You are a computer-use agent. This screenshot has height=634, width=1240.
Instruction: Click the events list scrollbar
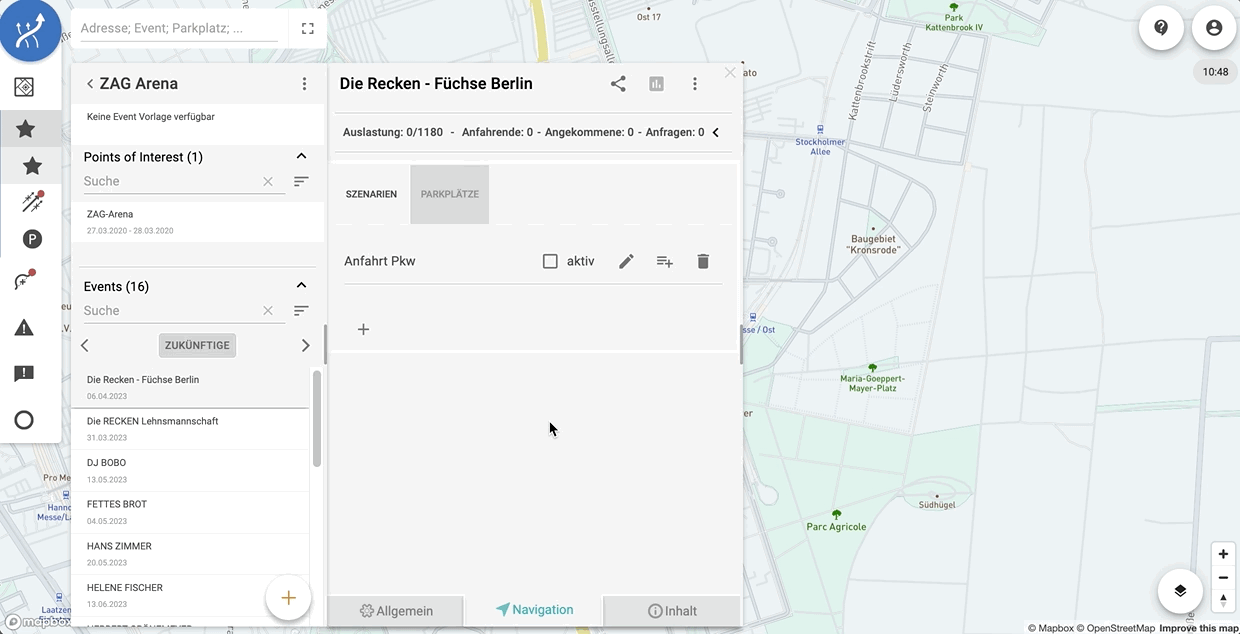click(x=317, y=418)
